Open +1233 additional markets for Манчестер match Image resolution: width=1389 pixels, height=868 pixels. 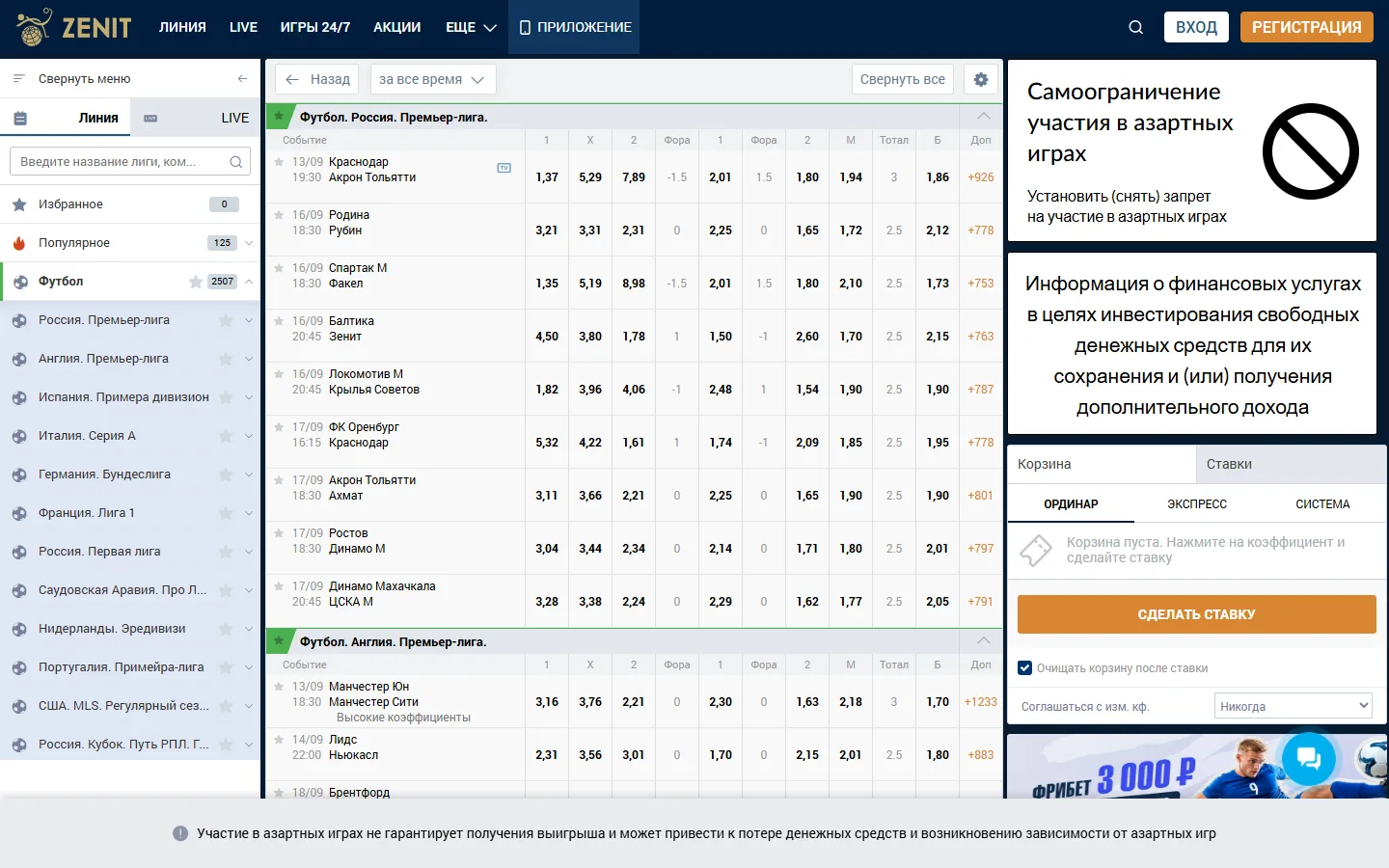tap(981, 702)
